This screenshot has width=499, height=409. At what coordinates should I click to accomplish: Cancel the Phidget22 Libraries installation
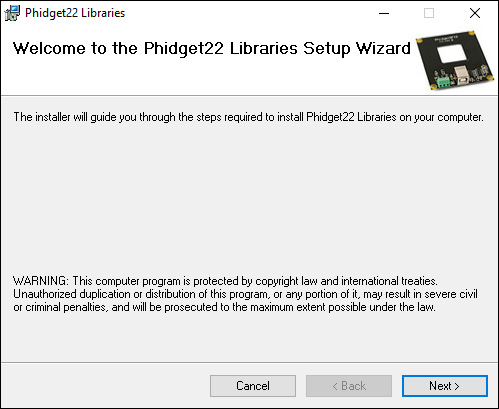pyautogui.click(x=253, y=386)
